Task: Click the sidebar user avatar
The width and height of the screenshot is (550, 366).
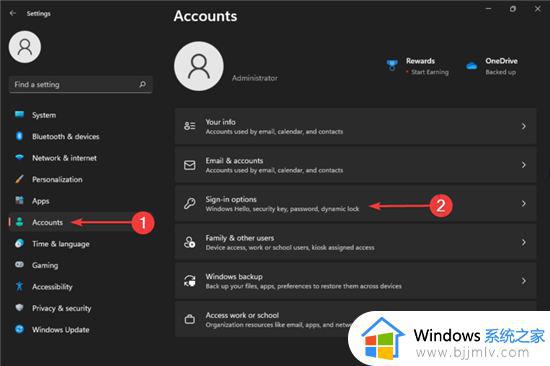Action: click(x=25, y=47)
